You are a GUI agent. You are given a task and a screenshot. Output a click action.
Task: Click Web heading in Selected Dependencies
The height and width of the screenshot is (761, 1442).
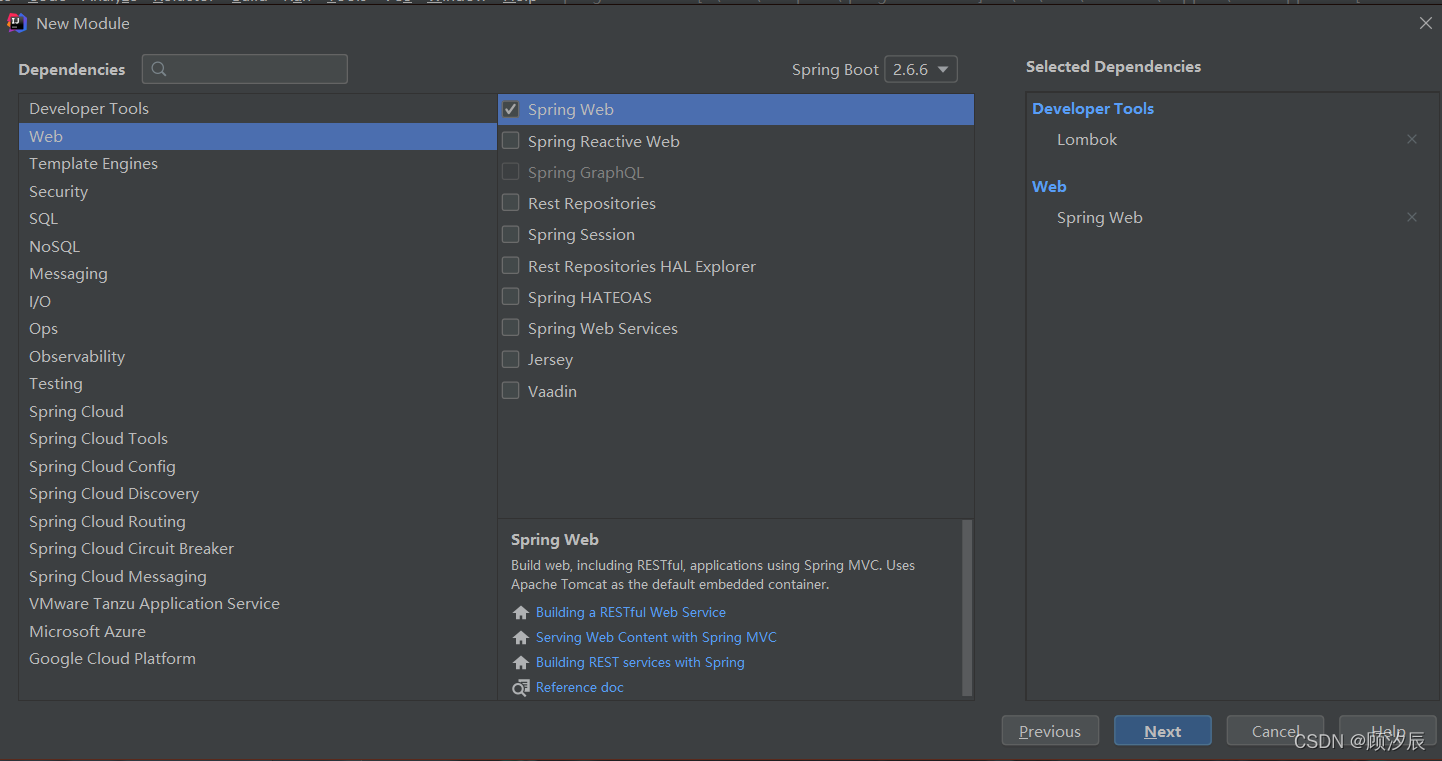[x=1049, y=186]
